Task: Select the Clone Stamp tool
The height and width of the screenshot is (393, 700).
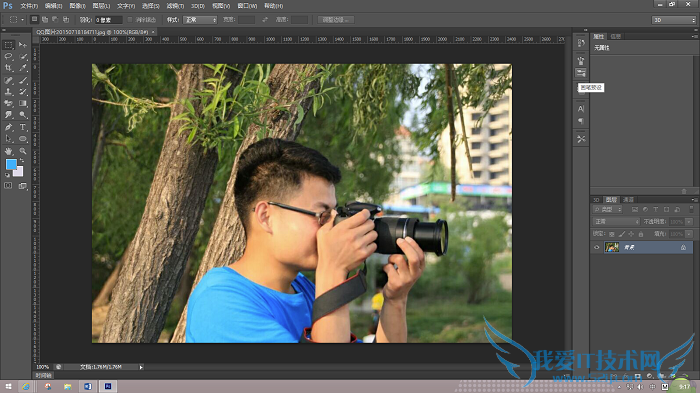Action: 8,92
